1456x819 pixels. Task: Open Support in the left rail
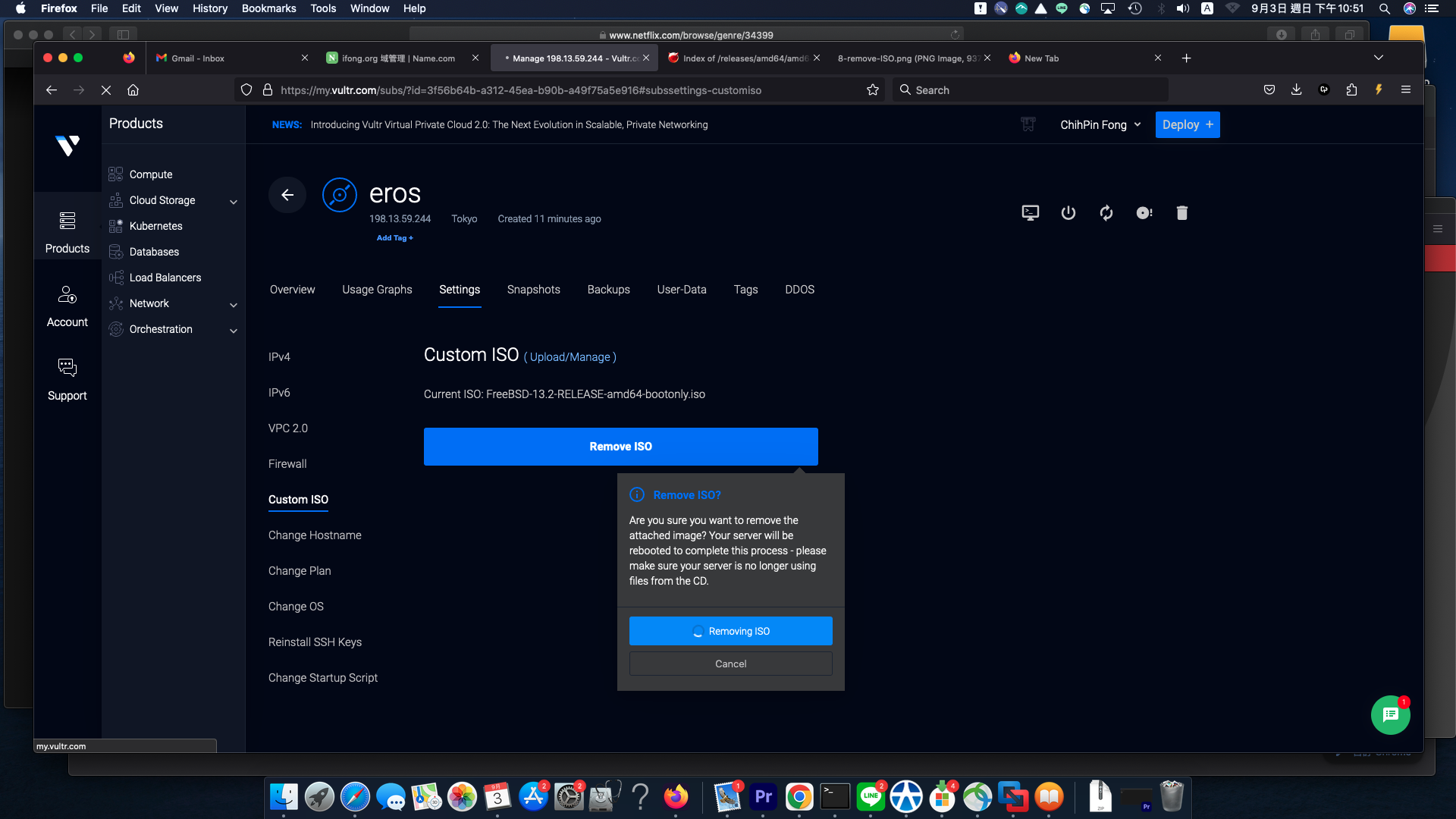67,379
